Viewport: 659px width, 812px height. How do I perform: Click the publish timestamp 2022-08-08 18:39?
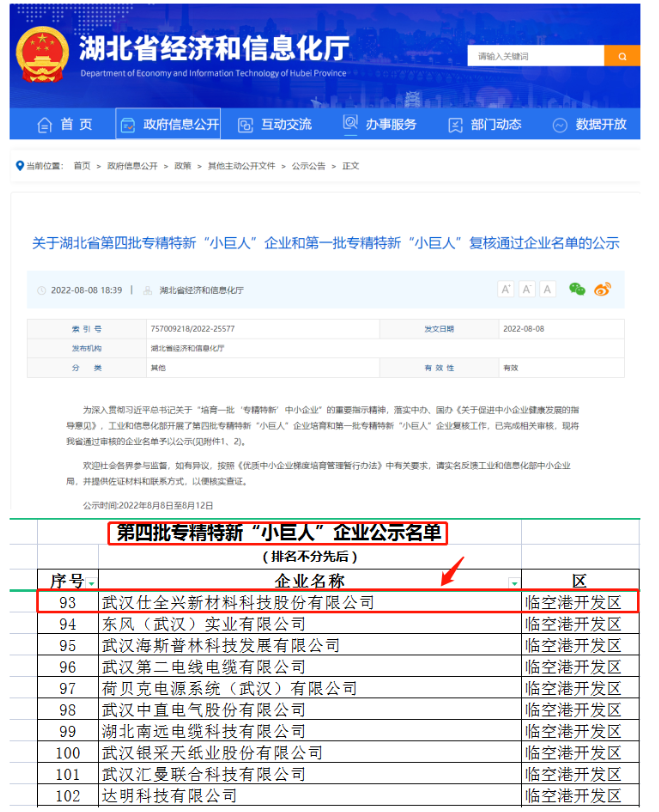(x=86, y=291)
